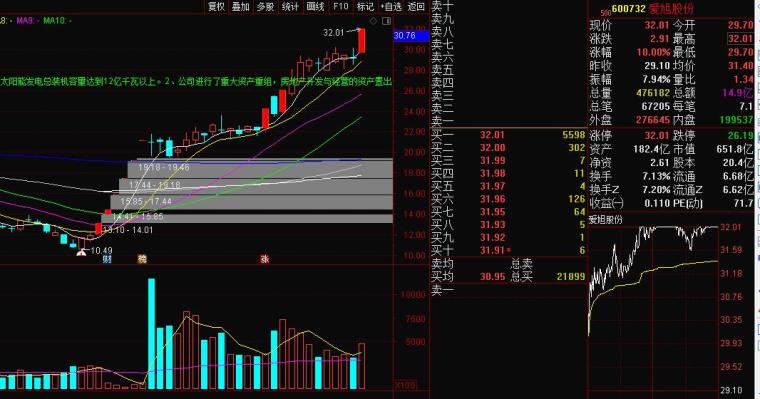Click the blue 财 marker under chart
Screen dimensions: 760x399
coord(107,259)
